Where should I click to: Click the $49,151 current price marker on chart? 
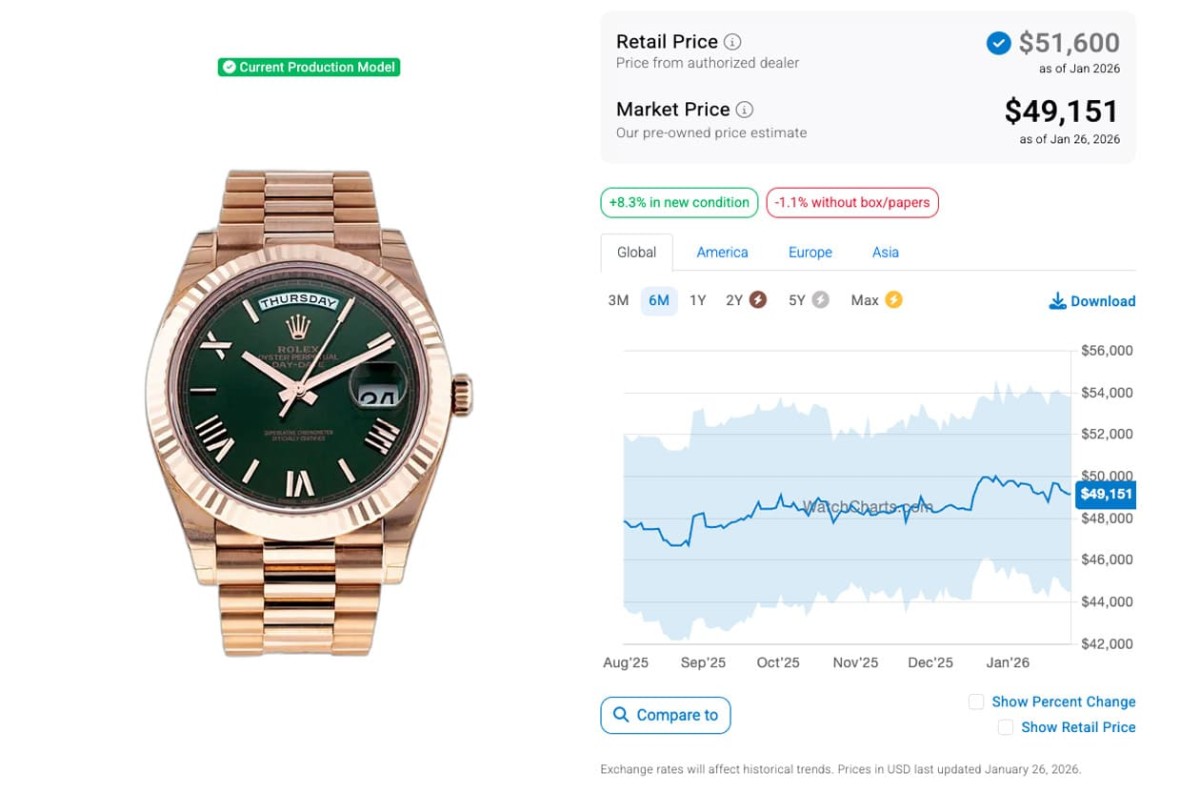coord(1105,494)
